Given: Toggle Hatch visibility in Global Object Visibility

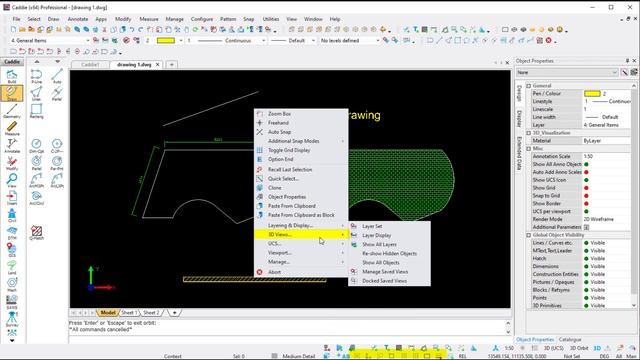Looking at the screenshot, I should (586, 258).
